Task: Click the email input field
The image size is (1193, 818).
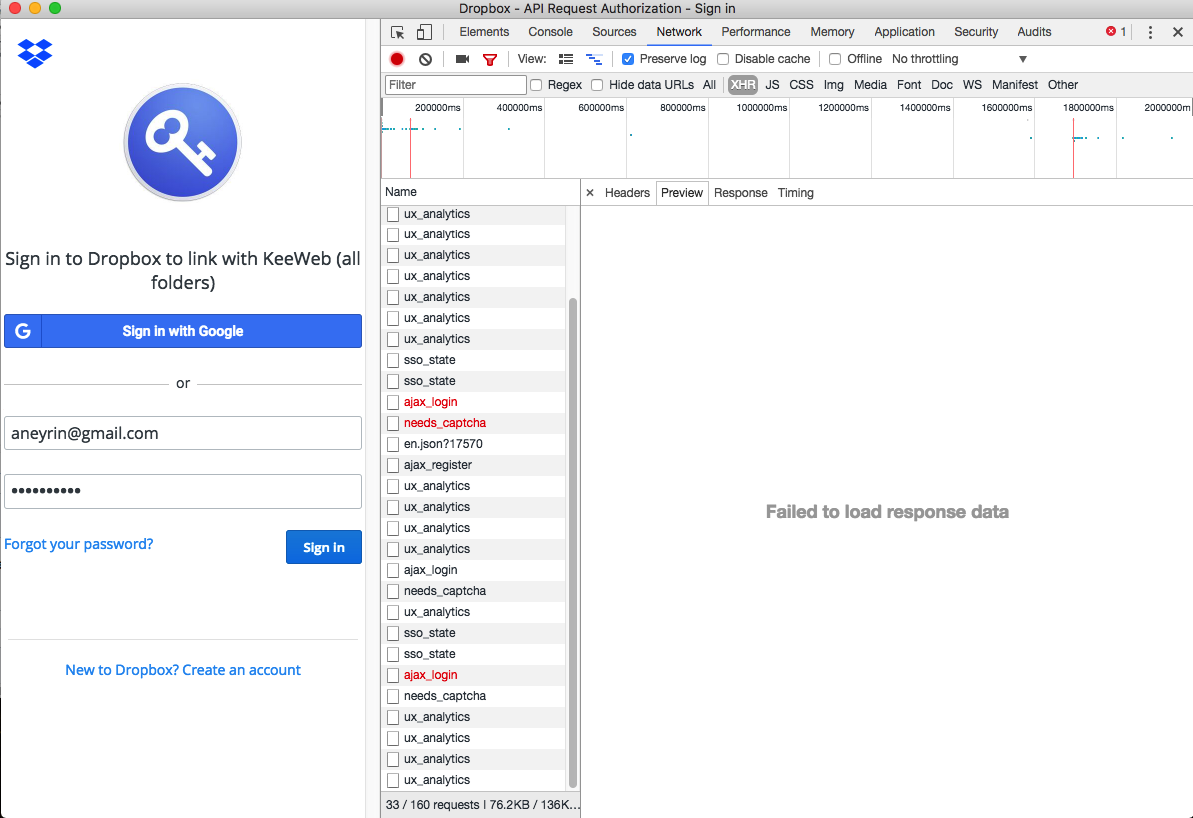Action: coord(183,432)
